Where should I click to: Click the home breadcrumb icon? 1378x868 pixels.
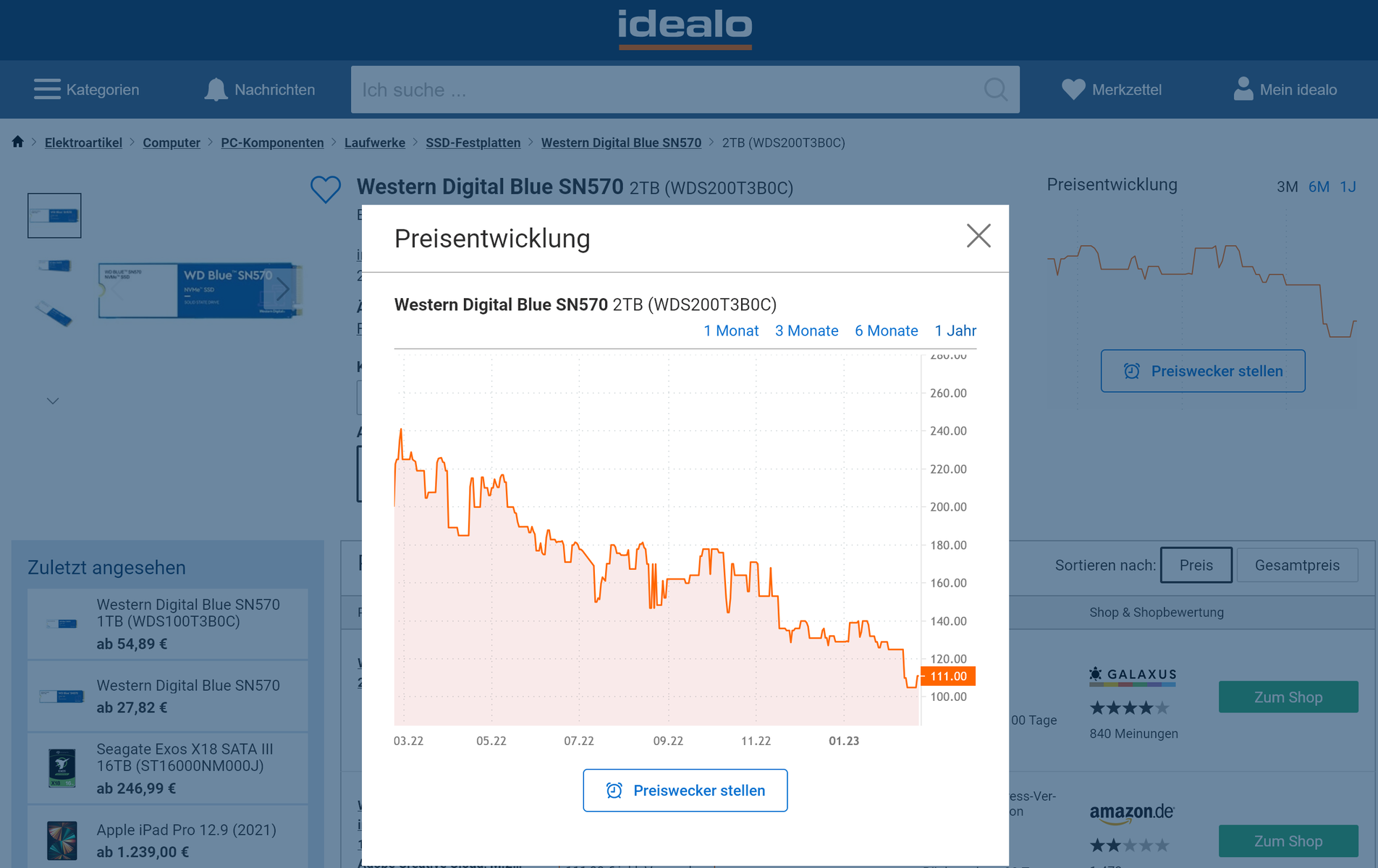click(18, 142)
